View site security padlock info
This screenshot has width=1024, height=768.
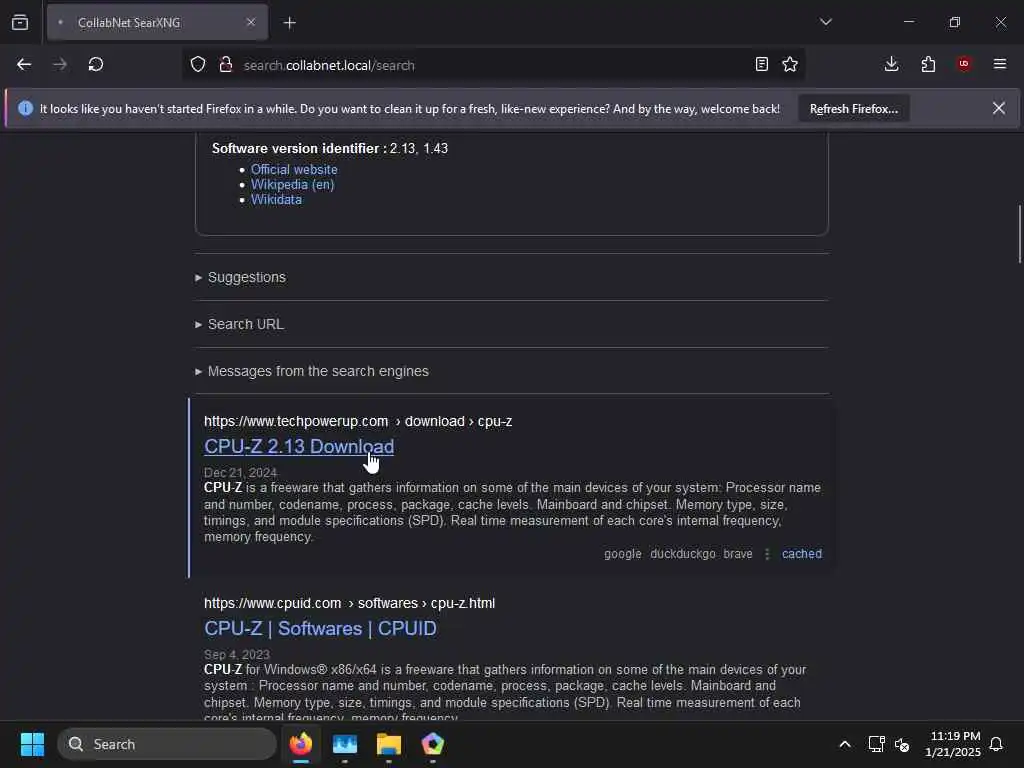pyautogui.click(x=226, y=65)
